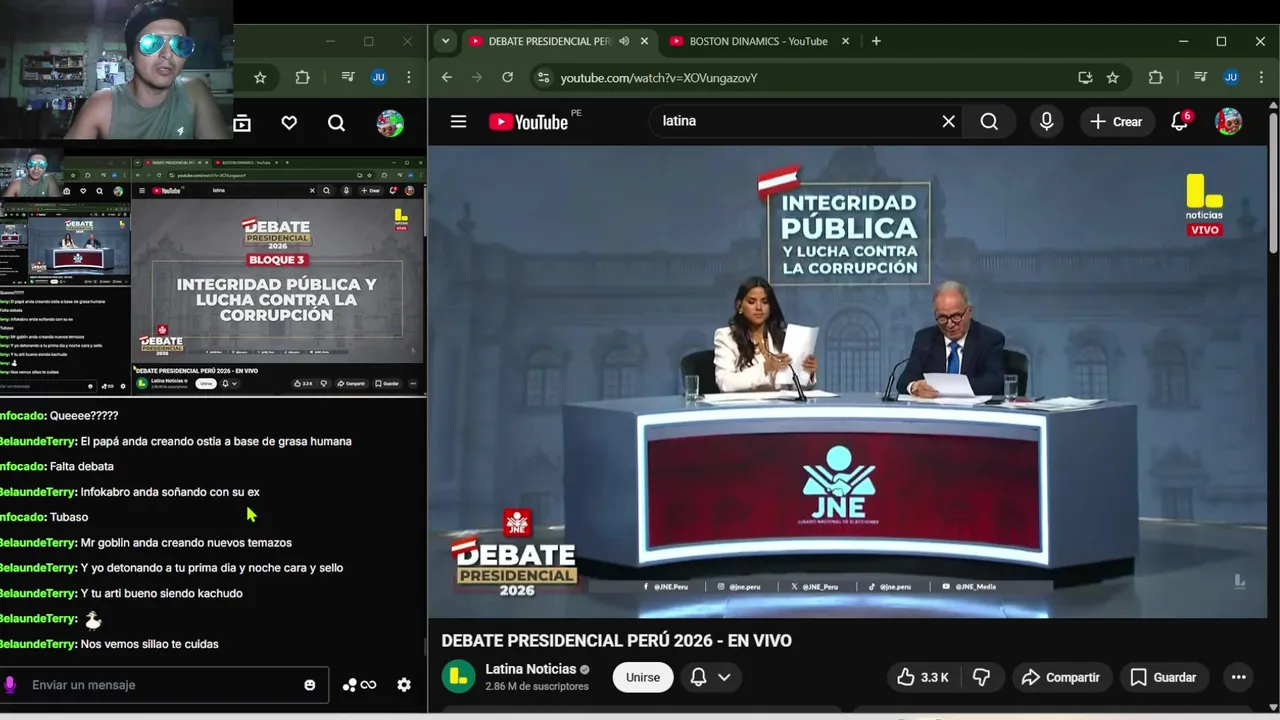This screenshot has width=1280, height=720.
Task: Click chat message 'Nos vemos sillao te cuidas'
Action: pos(149,645)
